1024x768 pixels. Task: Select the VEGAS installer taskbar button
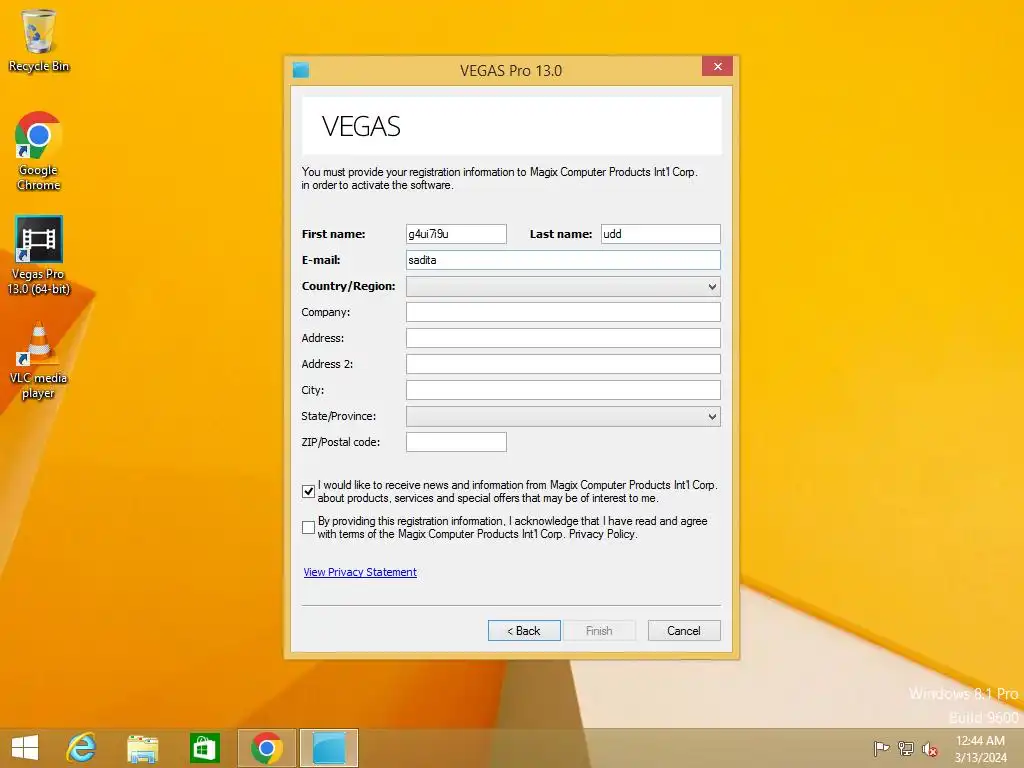328,748
